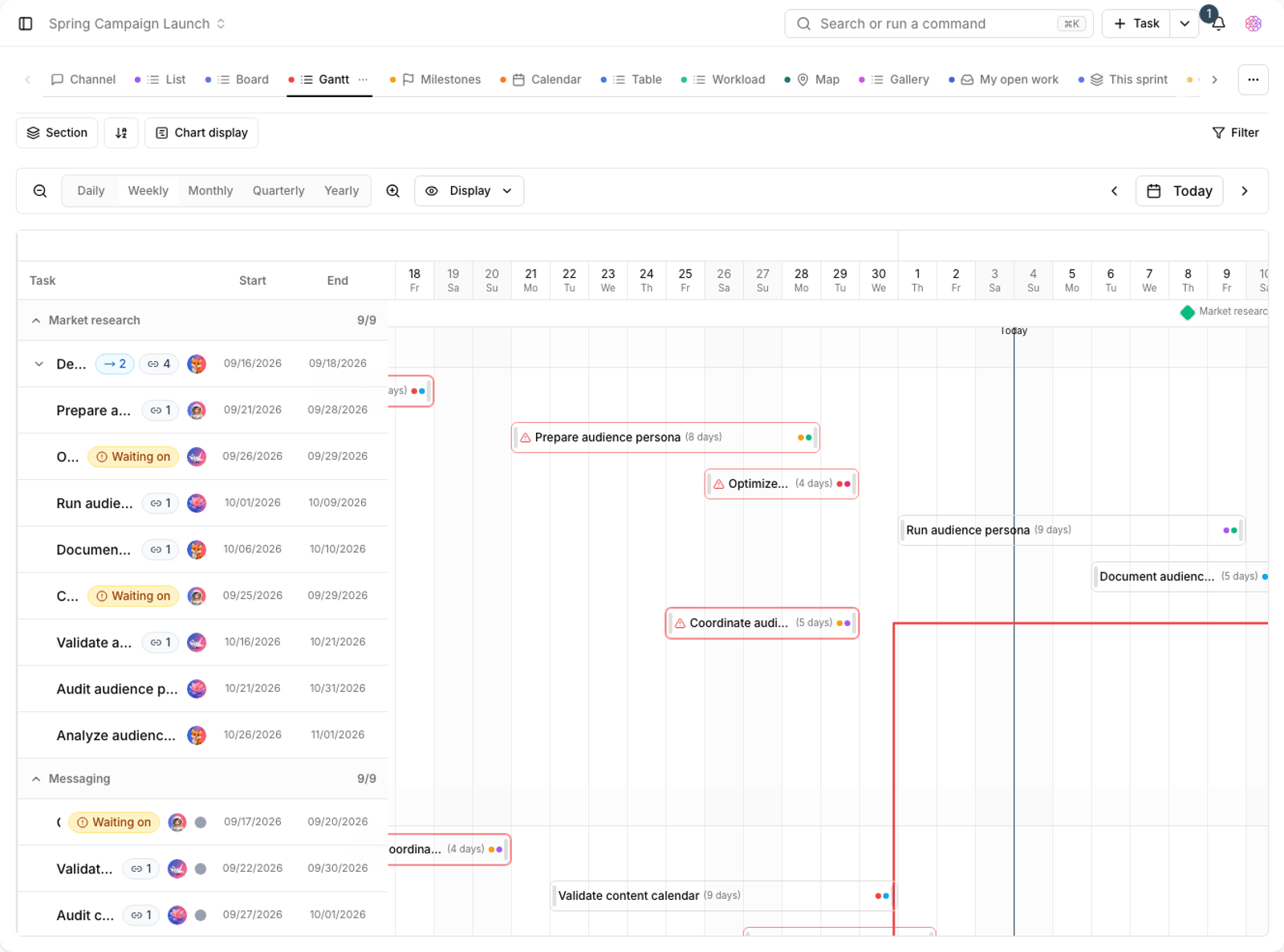Screen dimensions: 1284x952
Task: Click the assignee avatar on Prepare a... row
Action: tap(197, 410)
